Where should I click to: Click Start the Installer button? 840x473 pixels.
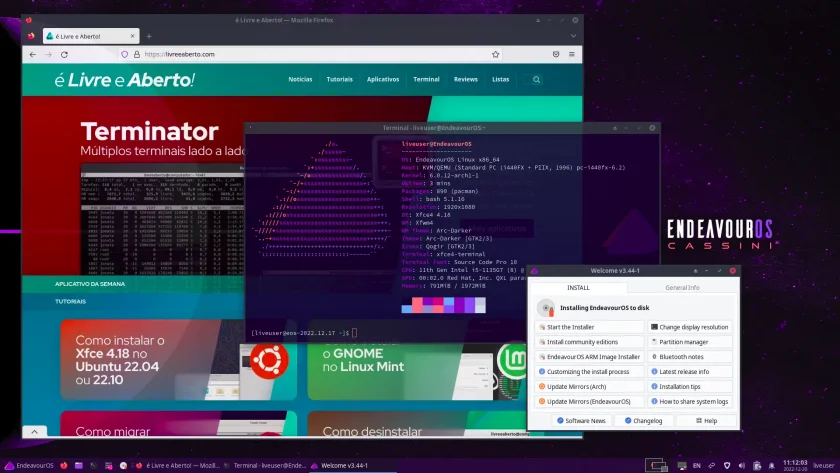589,327
